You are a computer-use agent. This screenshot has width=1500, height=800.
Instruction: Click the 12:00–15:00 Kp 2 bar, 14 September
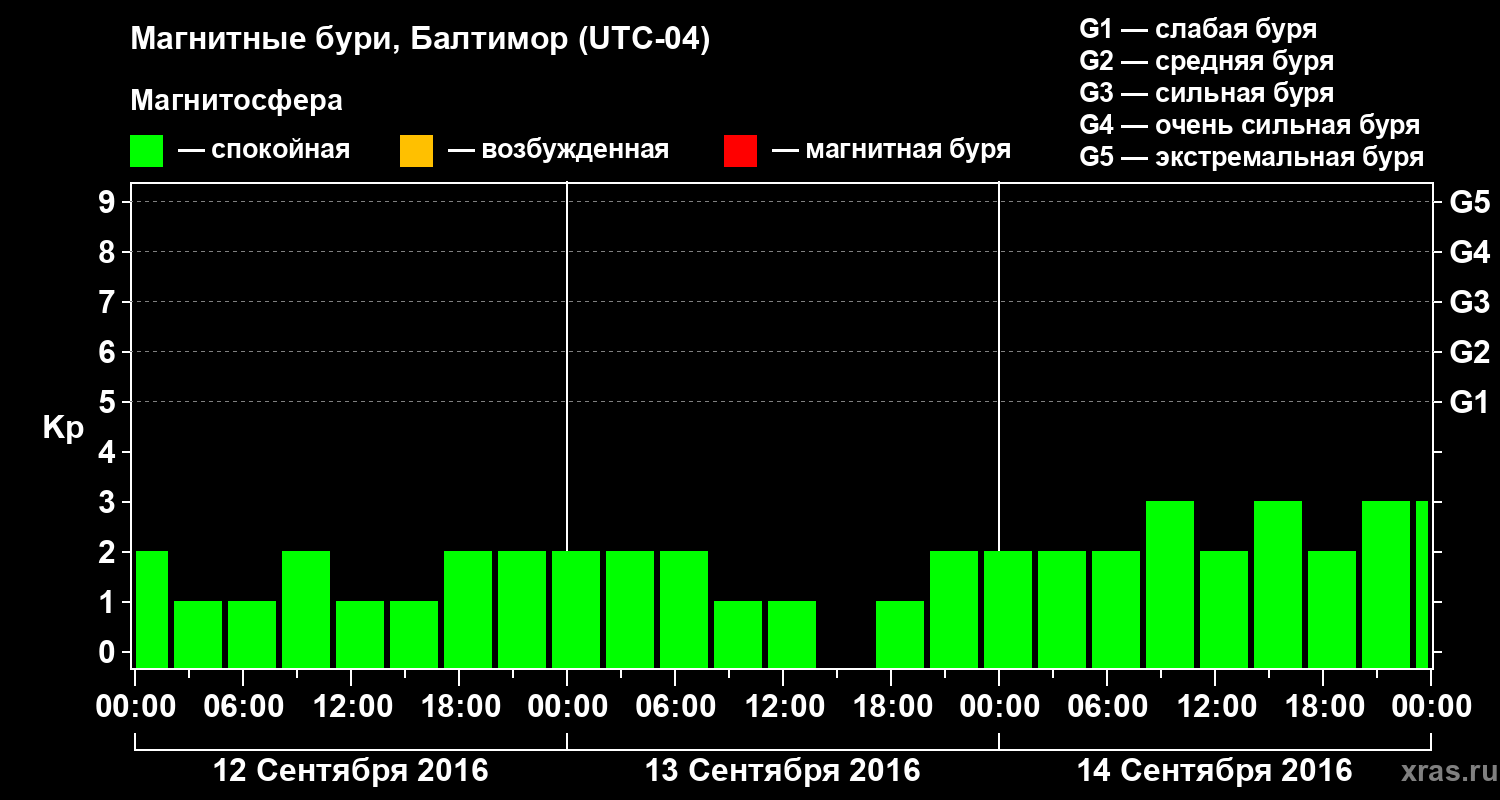coord(1224,609)
